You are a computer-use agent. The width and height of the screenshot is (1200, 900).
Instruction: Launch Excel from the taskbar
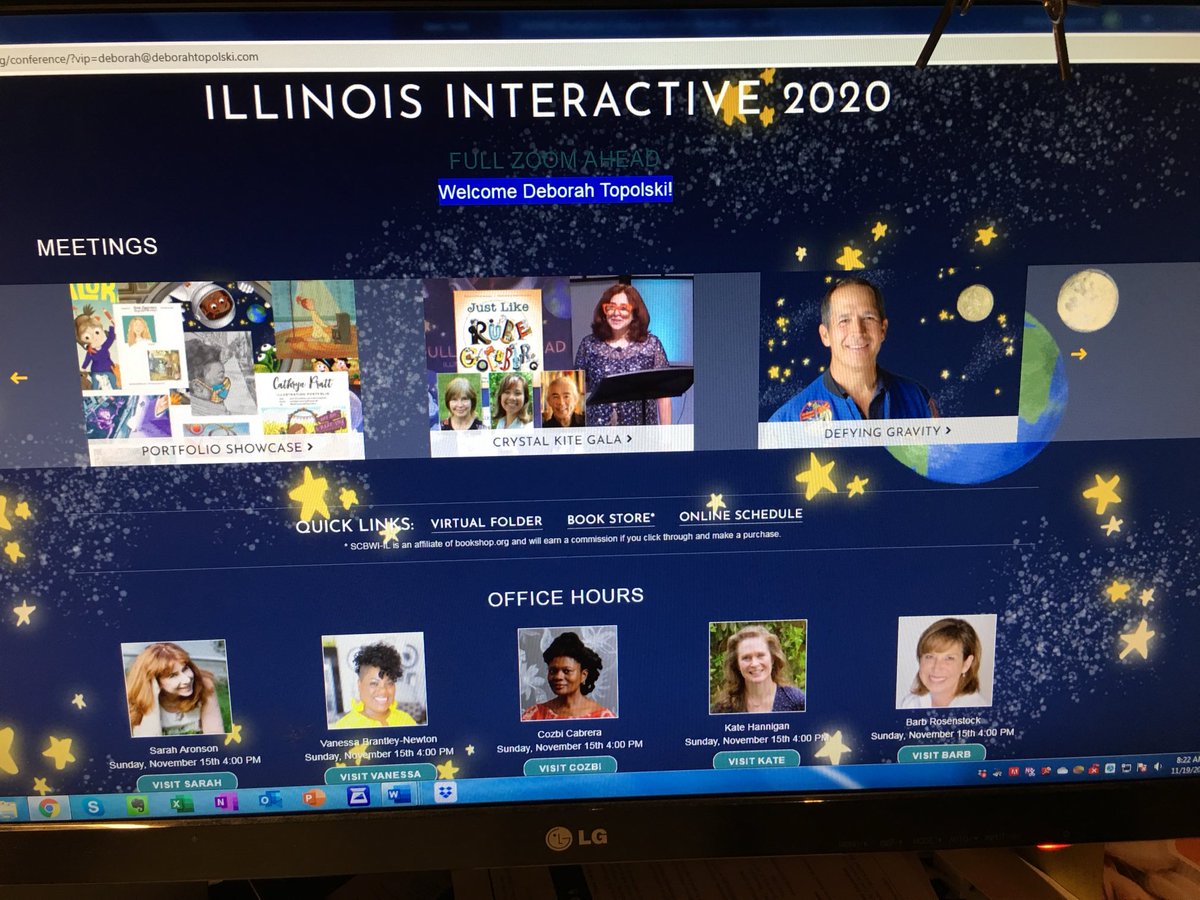click(x=181, y=804)
